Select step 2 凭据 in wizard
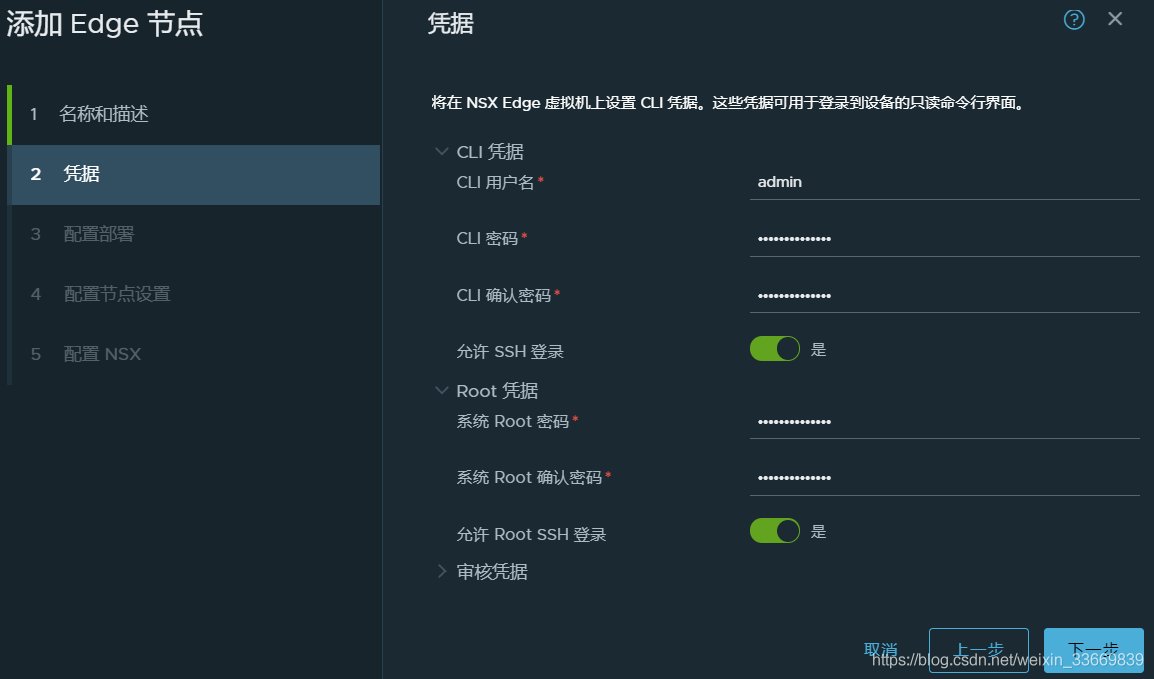 click(x=194, y=174)
